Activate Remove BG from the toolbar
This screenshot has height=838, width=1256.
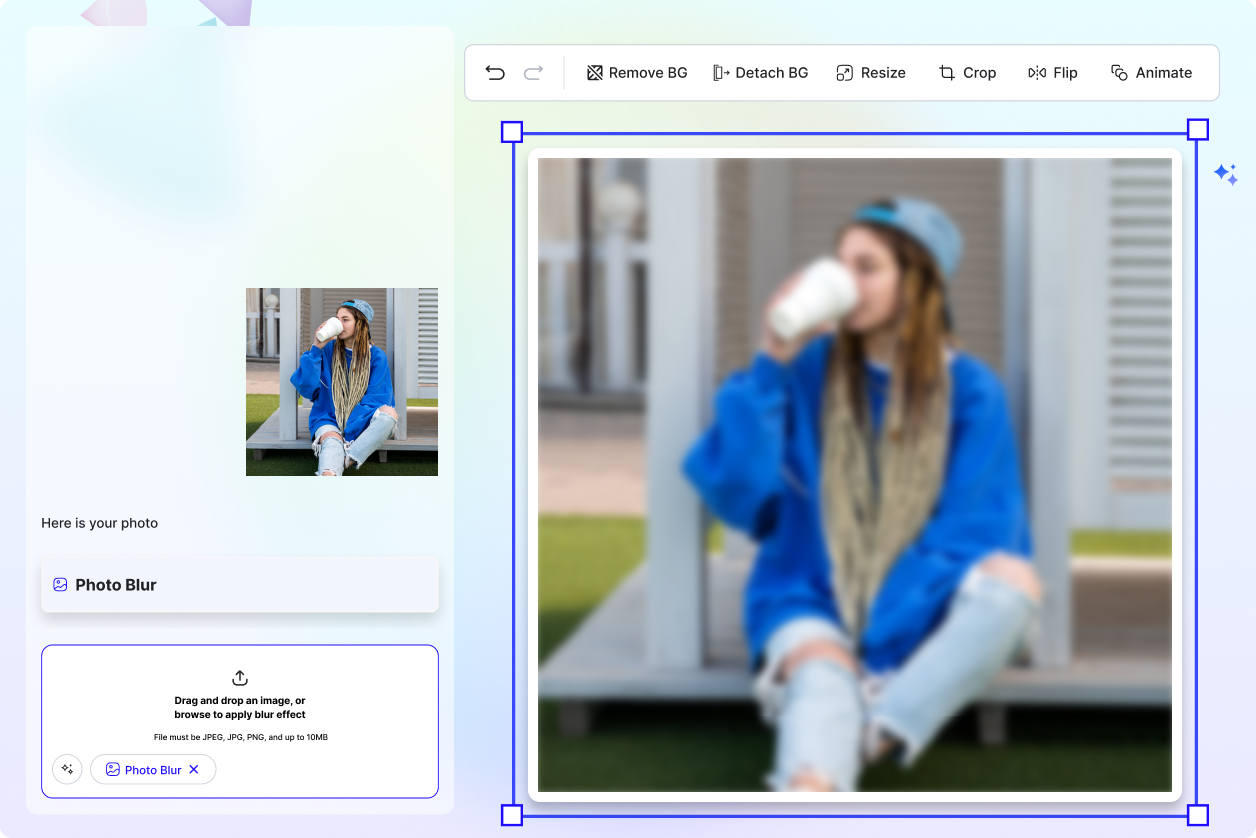637,72
